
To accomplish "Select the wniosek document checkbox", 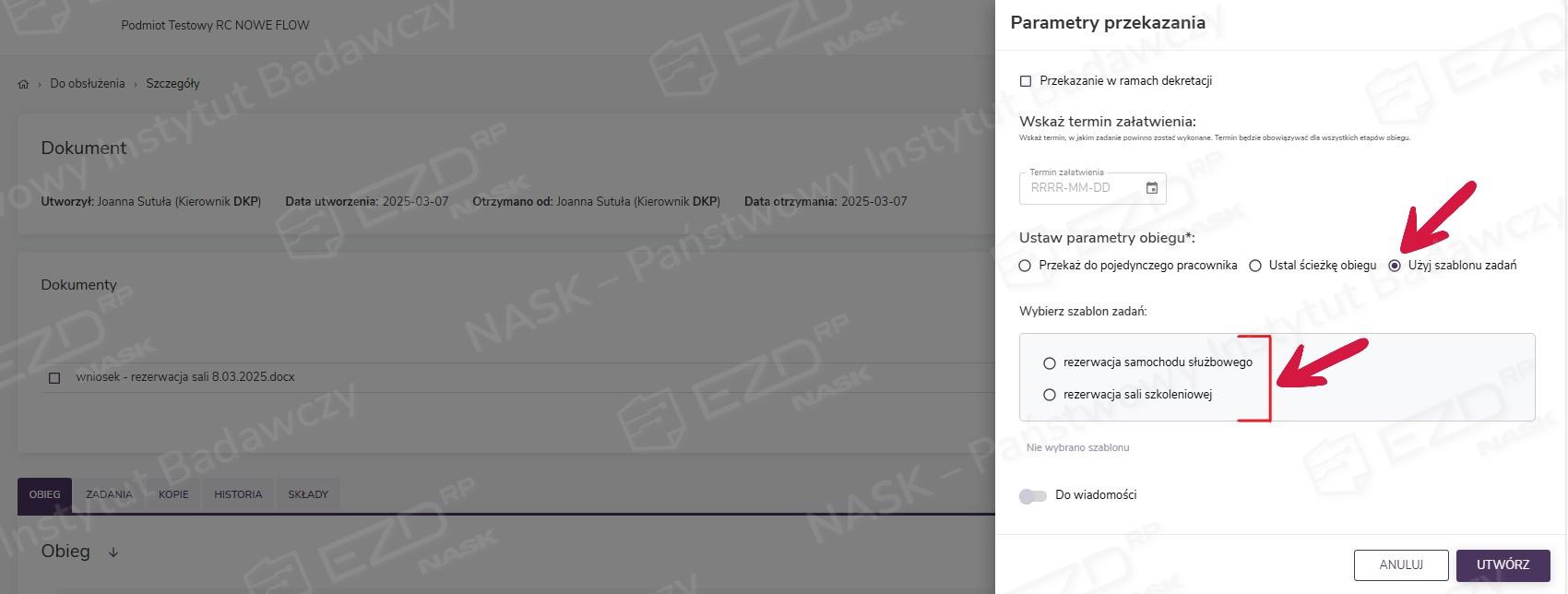I will [54, 378].
